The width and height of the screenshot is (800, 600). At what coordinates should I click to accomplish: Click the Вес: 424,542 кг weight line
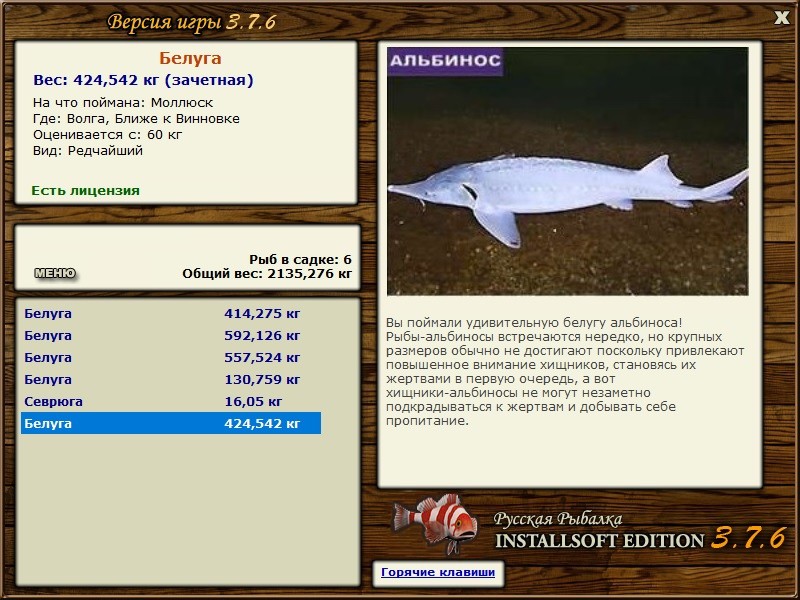[143, 80]
